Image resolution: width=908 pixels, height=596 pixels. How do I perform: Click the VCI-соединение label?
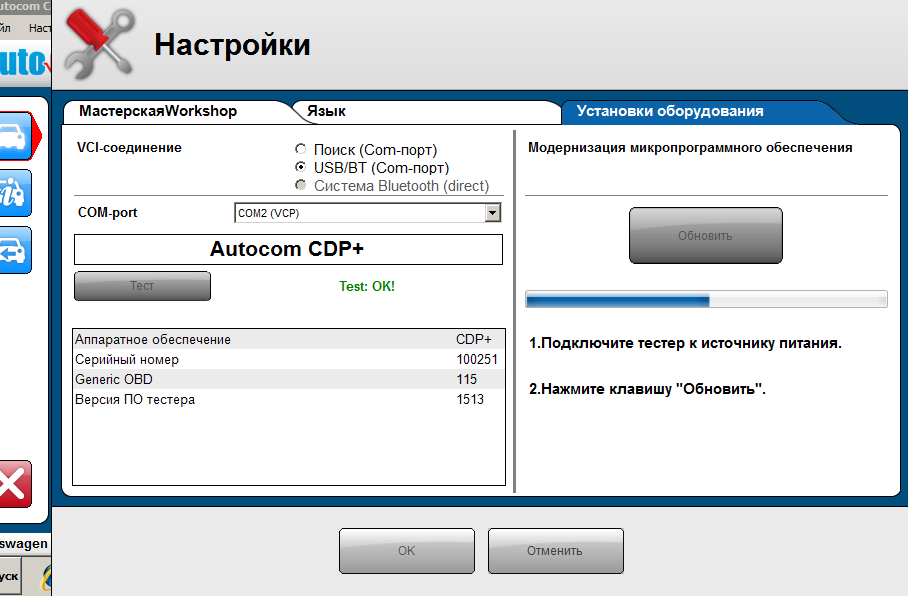[x=129, y=148]
